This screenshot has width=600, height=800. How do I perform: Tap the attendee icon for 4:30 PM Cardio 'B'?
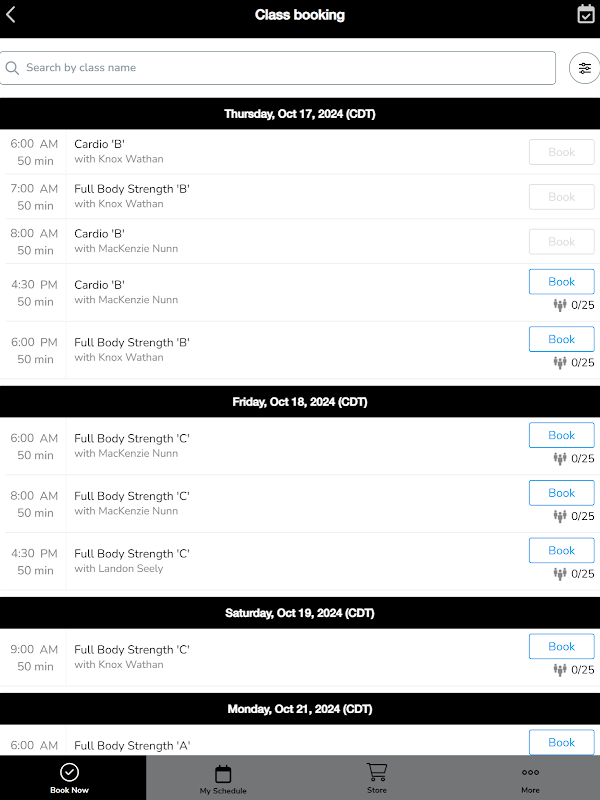click(560, 305)
